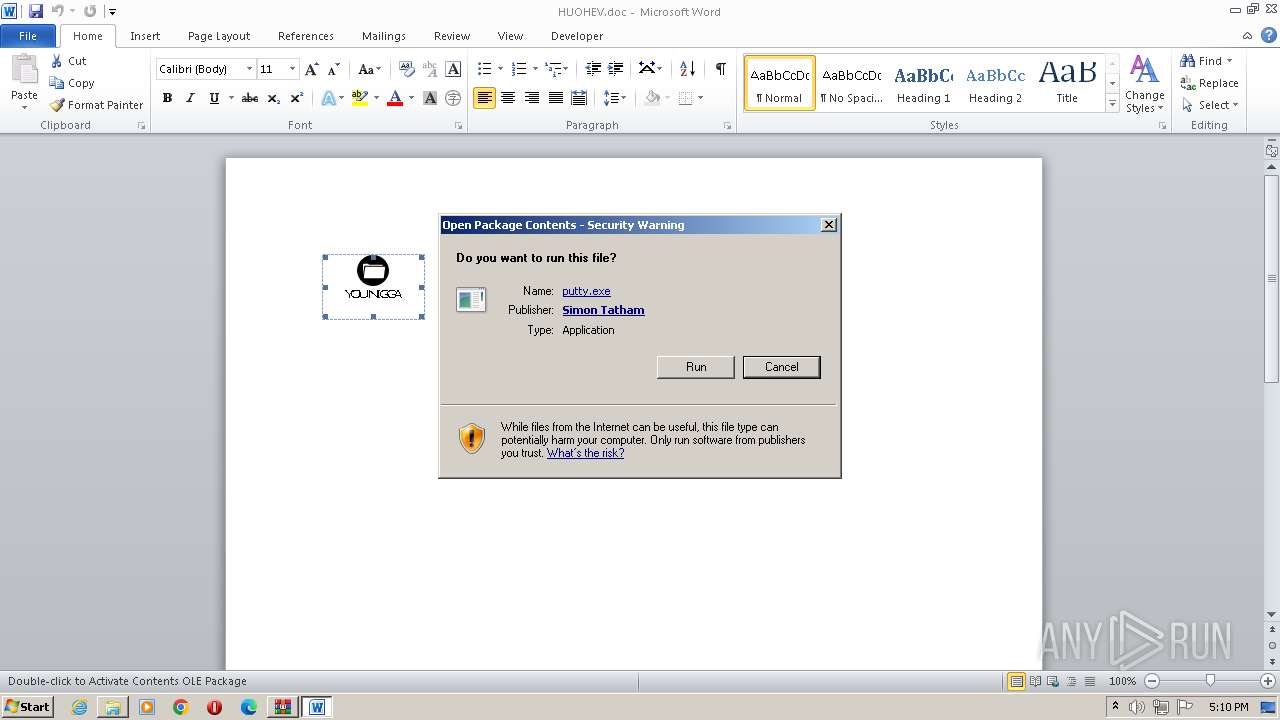Switch to the Insert tab
Viewport: 1280px width, 720px height.
coord(145,36)
